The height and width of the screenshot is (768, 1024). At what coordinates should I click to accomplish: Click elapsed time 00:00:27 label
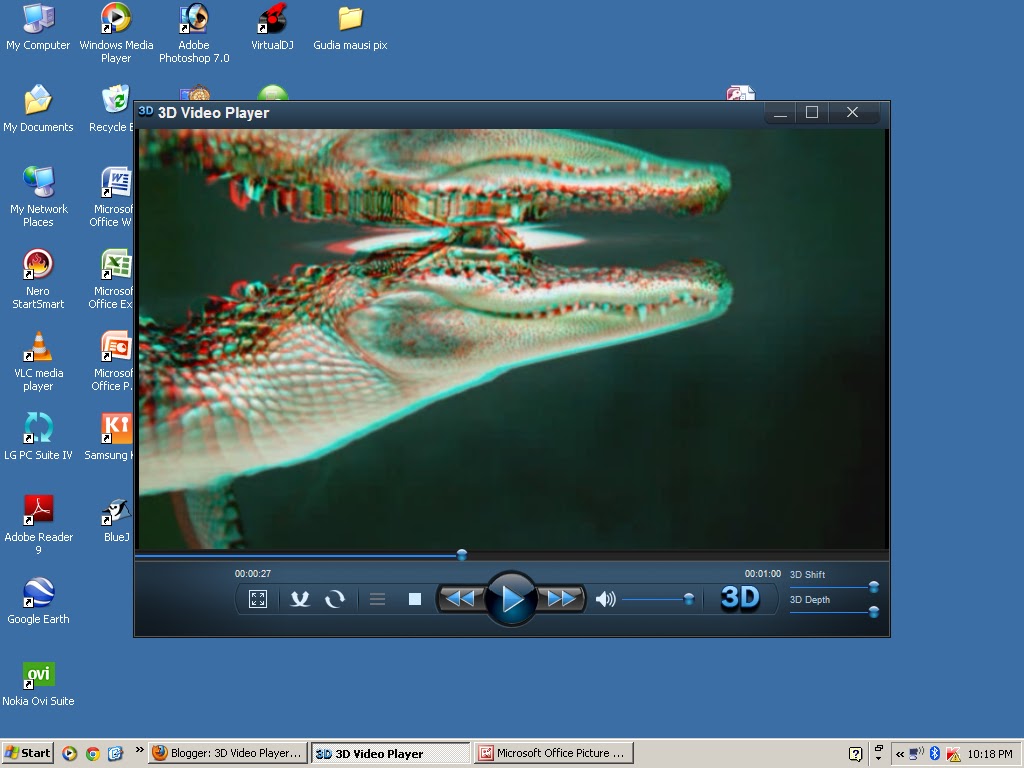[x=253, y=573]
